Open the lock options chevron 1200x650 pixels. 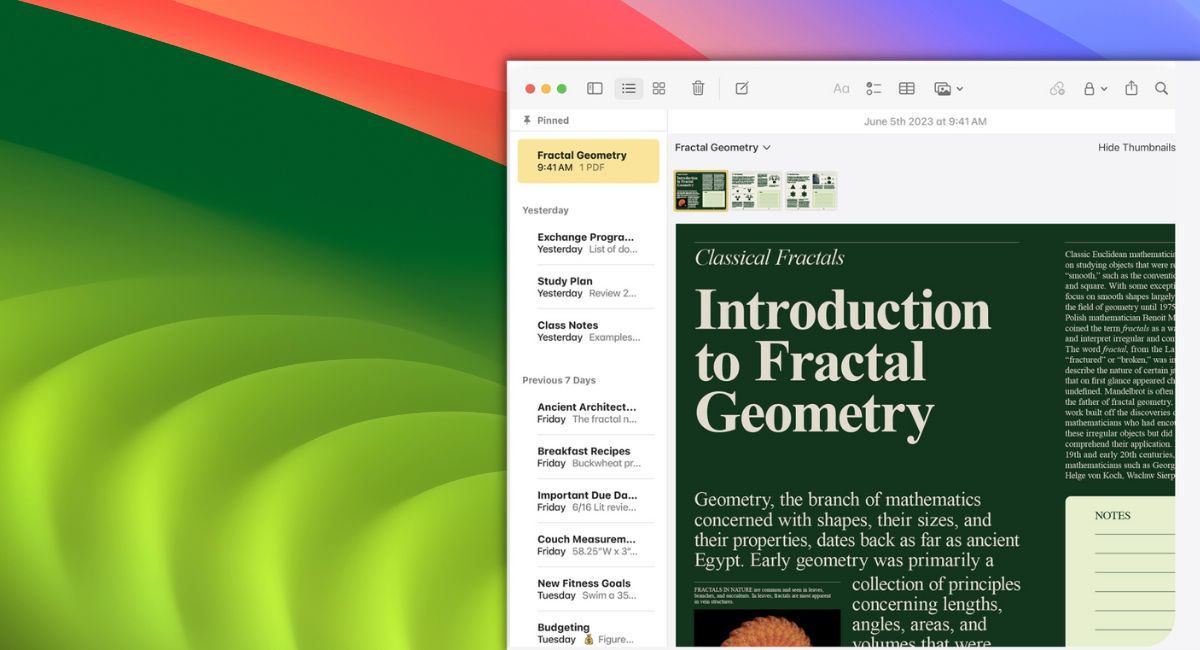(1105, 88)
